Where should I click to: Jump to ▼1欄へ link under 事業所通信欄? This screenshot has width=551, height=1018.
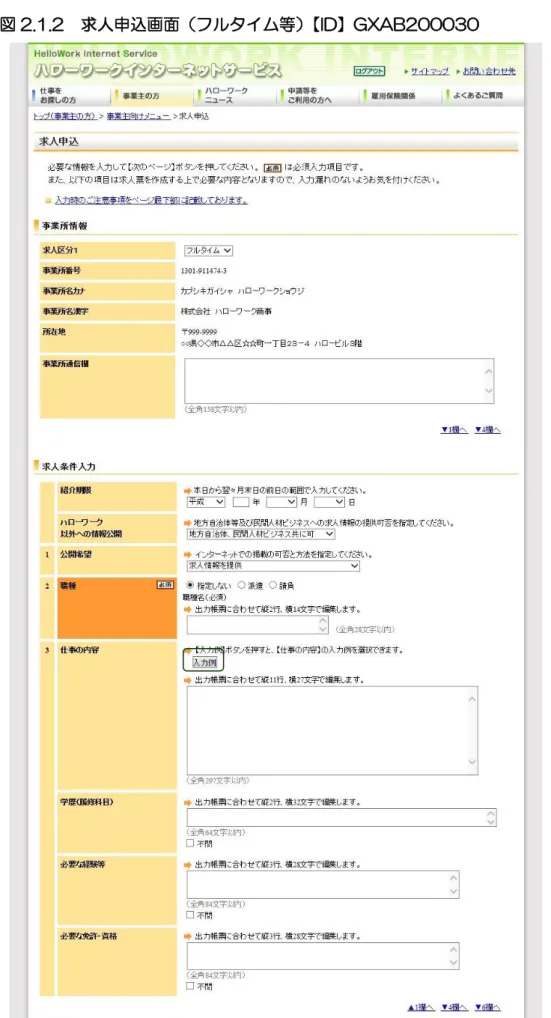tap(454, 430)
